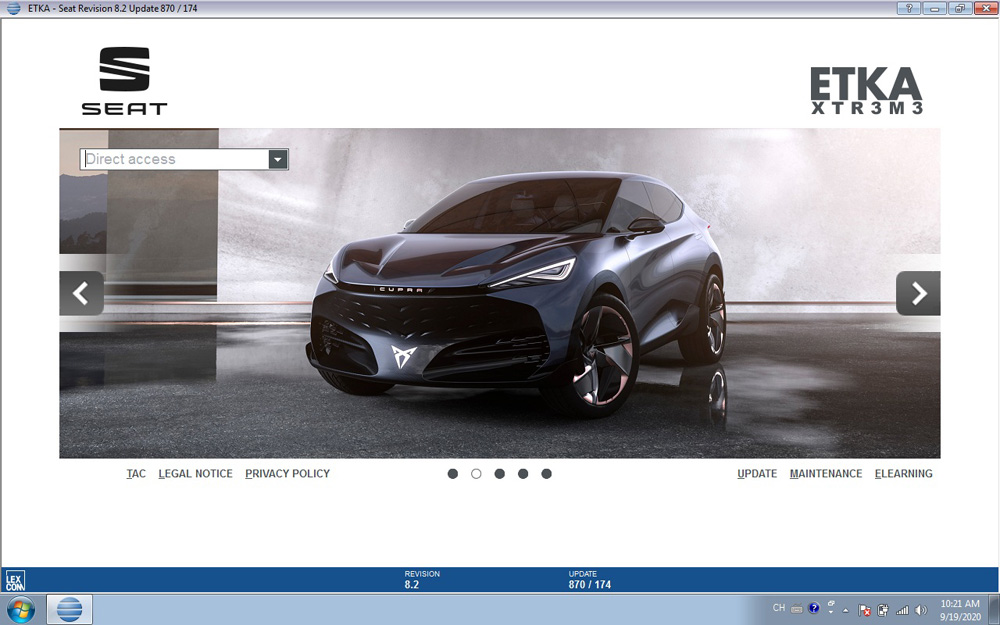Select the second carousel dot
The image size is (1000, 625).
(476, 474)
